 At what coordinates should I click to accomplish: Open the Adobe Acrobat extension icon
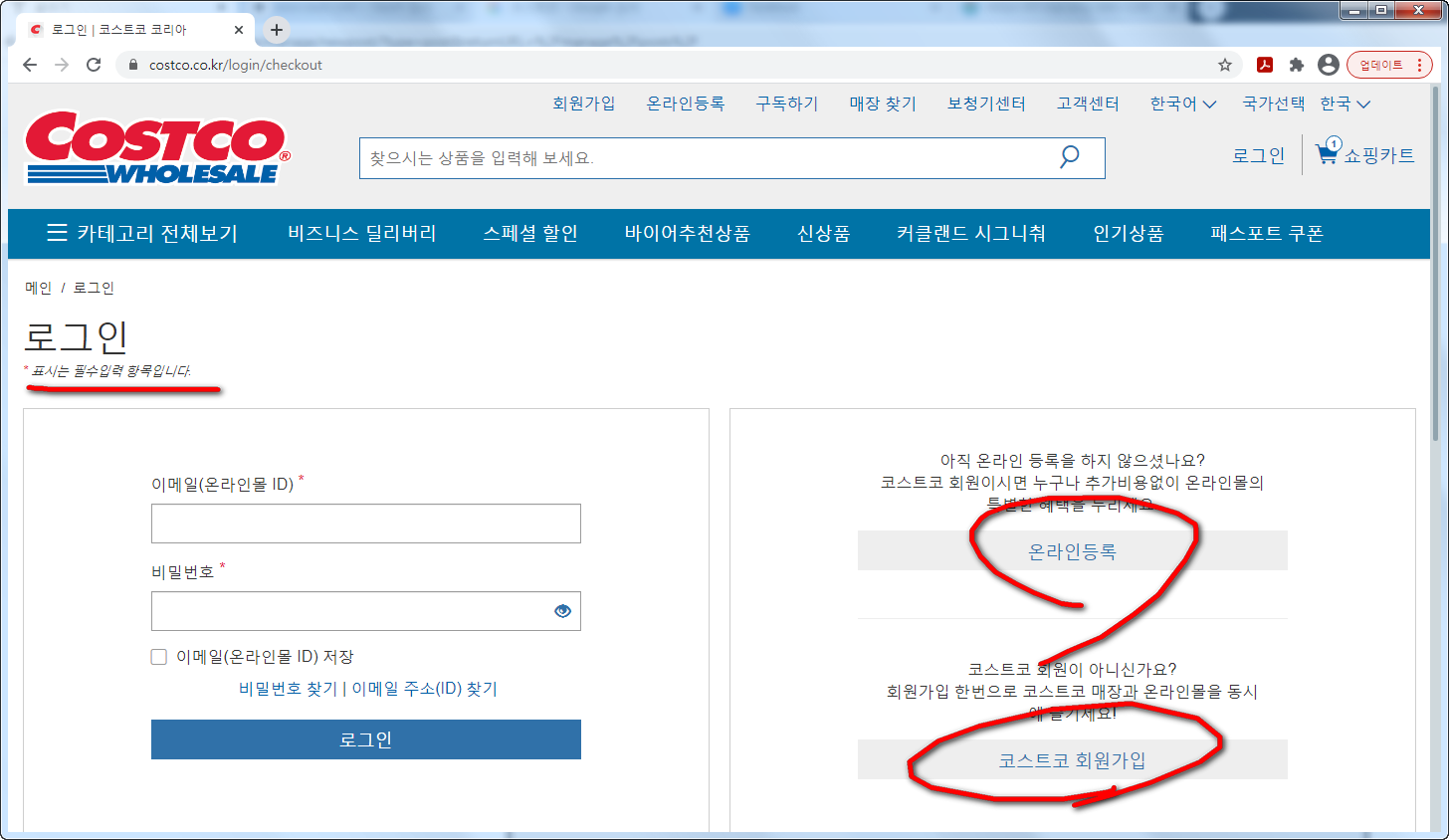click(1264, 65)
